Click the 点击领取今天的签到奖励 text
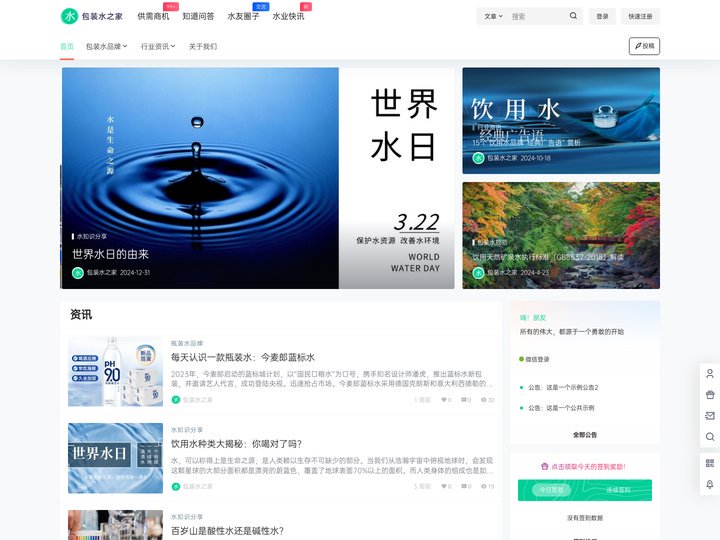 588,467
